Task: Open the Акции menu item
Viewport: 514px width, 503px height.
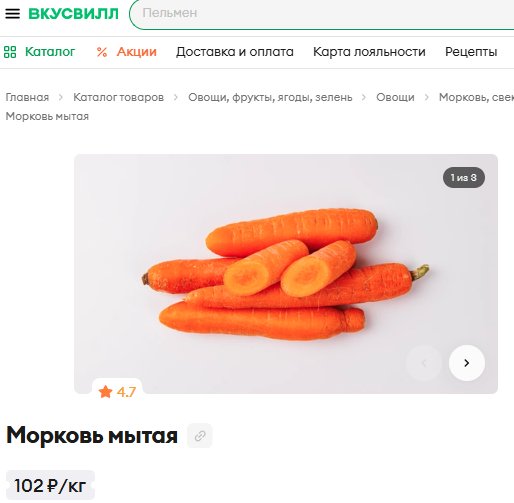Action: click(137, 52)
